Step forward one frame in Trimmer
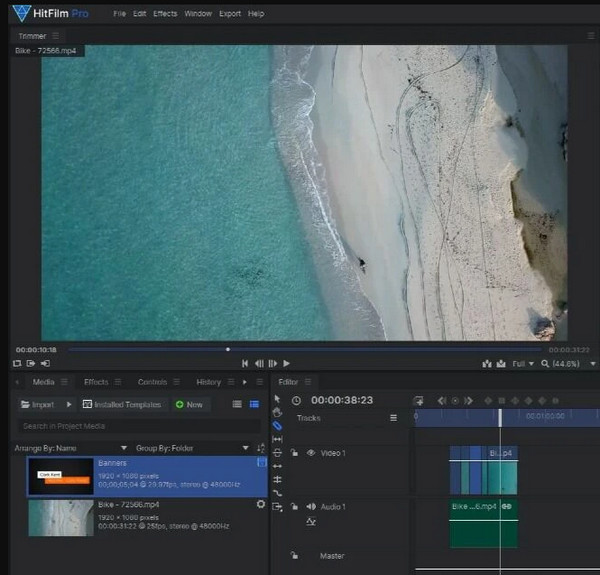The width and height of the screenshot is (600, 575). click(x=272, y=363)
